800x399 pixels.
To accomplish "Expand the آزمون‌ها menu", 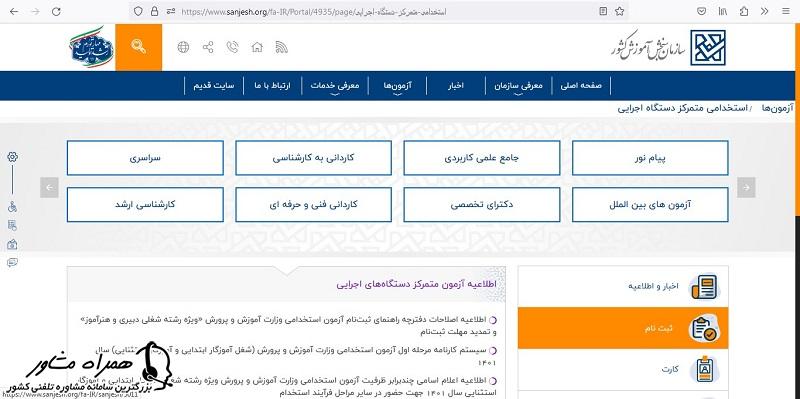I will (397, 86).
